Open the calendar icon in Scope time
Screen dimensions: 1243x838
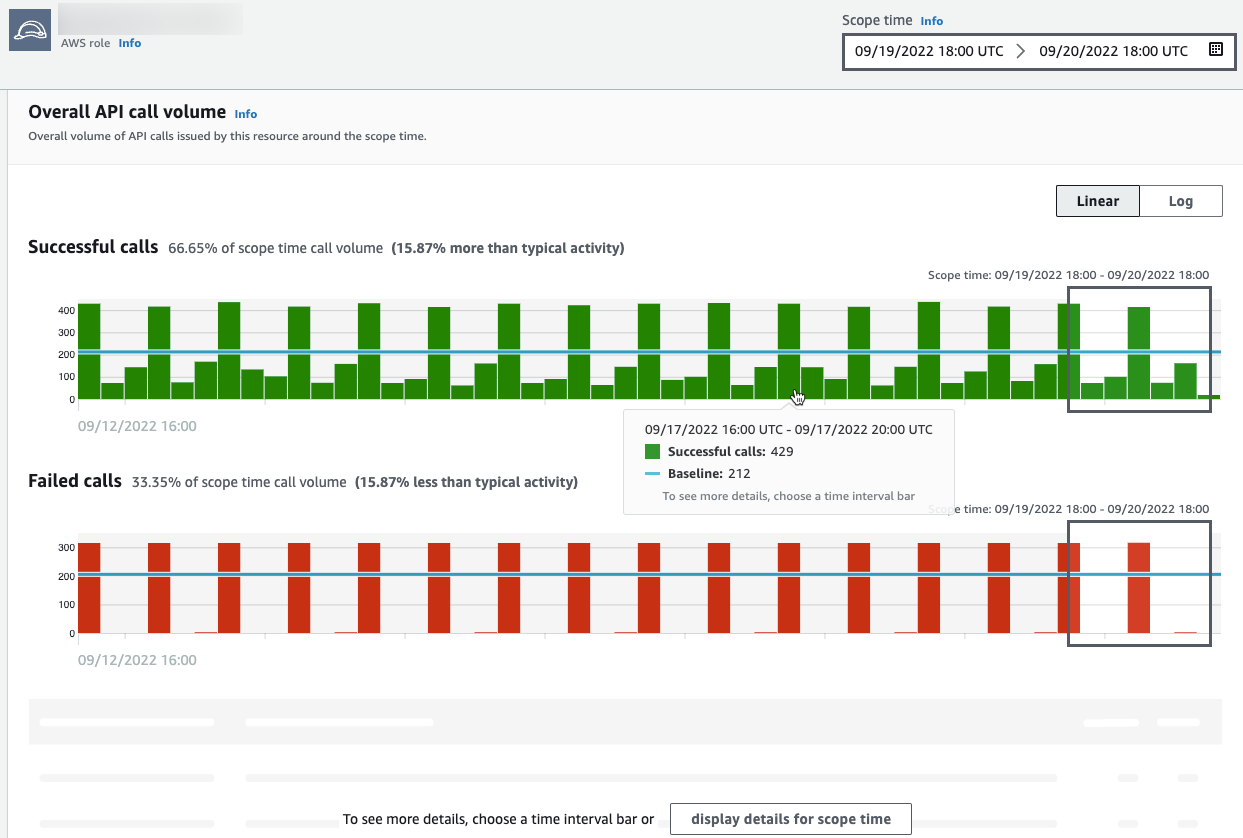(1215, 50)
